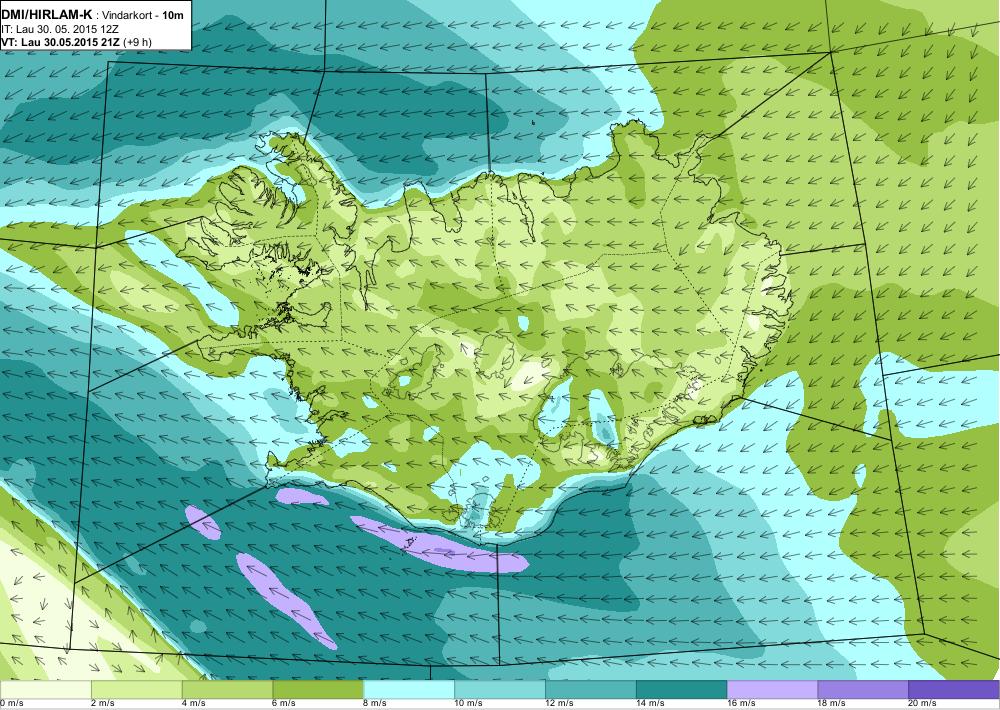
Task: Click the '10 m/s' legend label
Action: tap(469, 704)
